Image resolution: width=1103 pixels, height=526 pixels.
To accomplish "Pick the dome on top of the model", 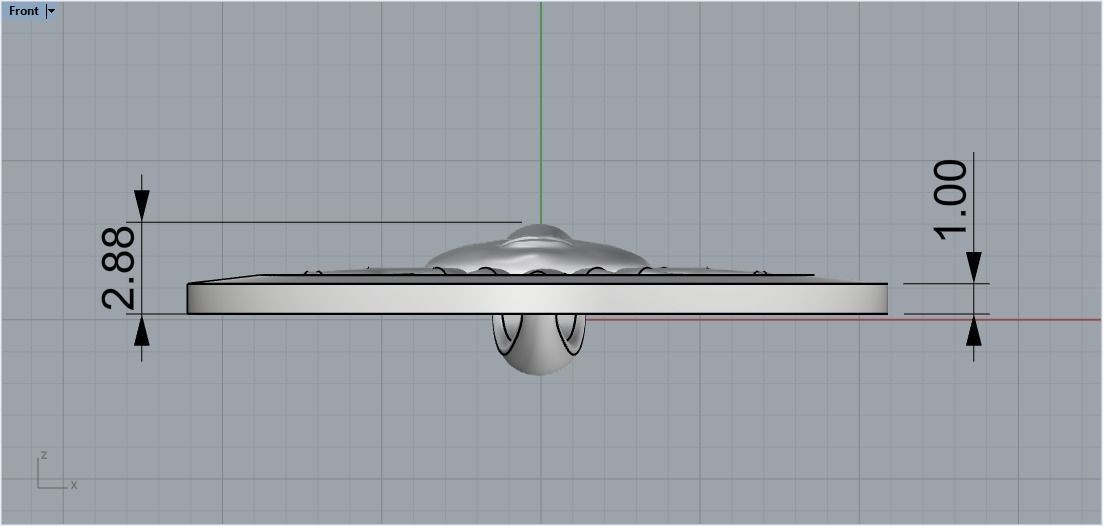I will coord(538,248).
